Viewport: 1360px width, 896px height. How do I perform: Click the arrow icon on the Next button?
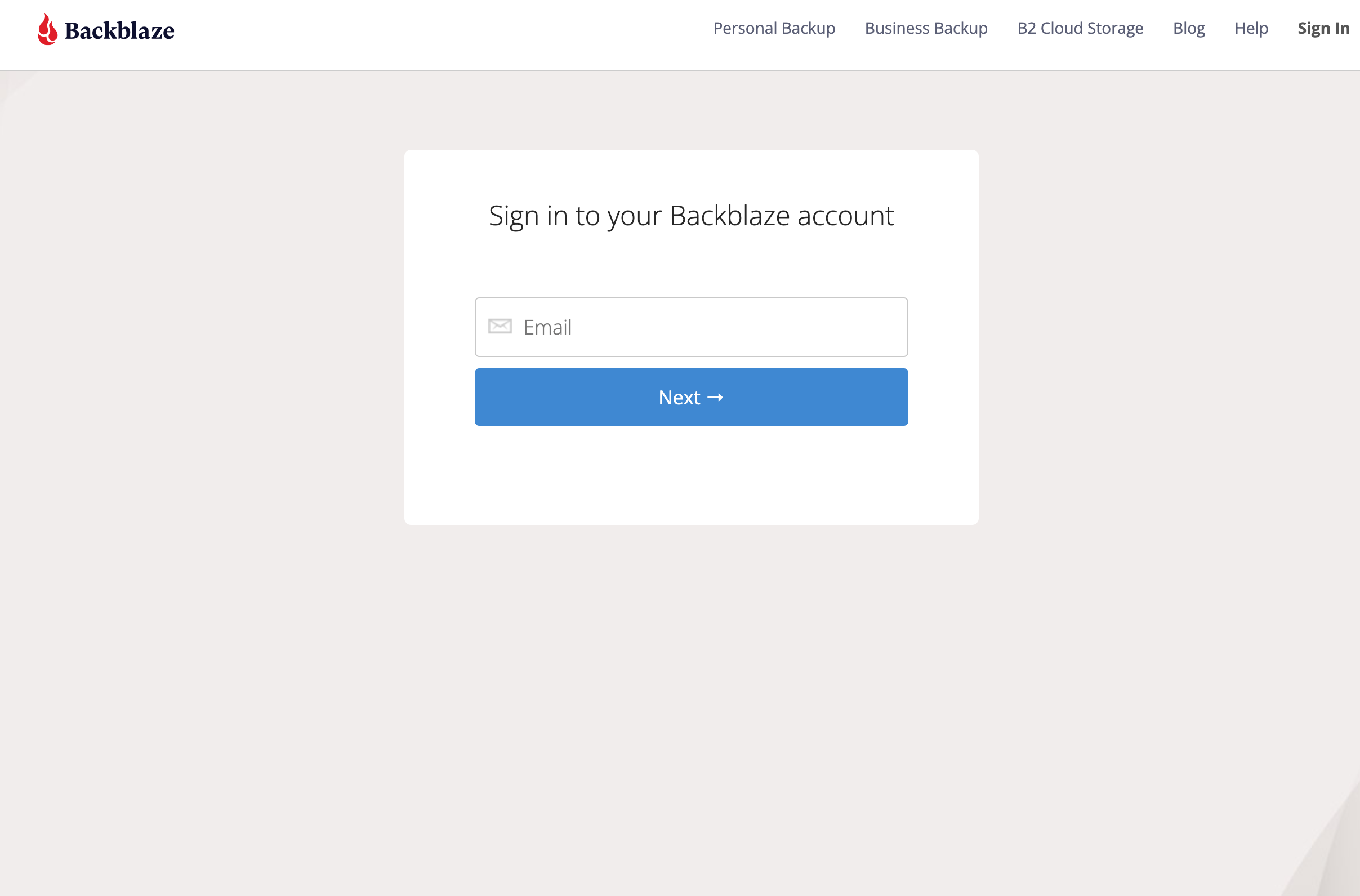click(715, 398)
